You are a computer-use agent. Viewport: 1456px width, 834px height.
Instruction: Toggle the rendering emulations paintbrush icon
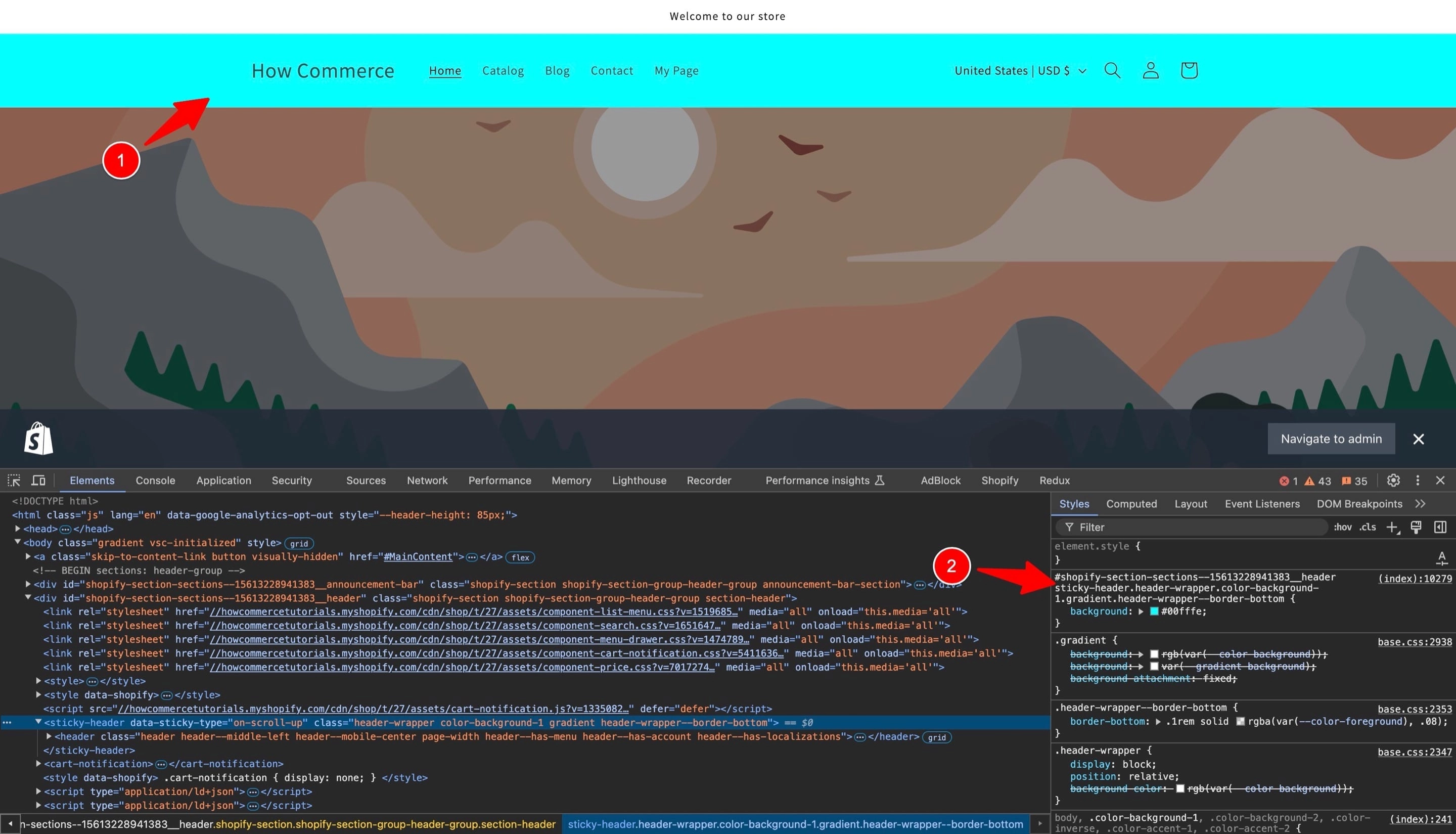pyautogui.click(x=1416, y=527)
